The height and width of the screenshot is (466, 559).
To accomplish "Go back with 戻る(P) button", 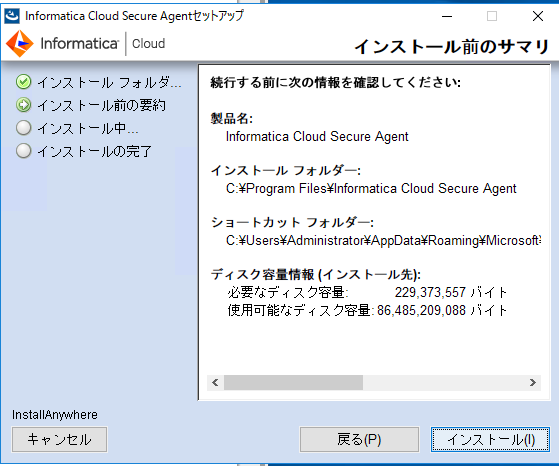I will (x=359, y=439).
